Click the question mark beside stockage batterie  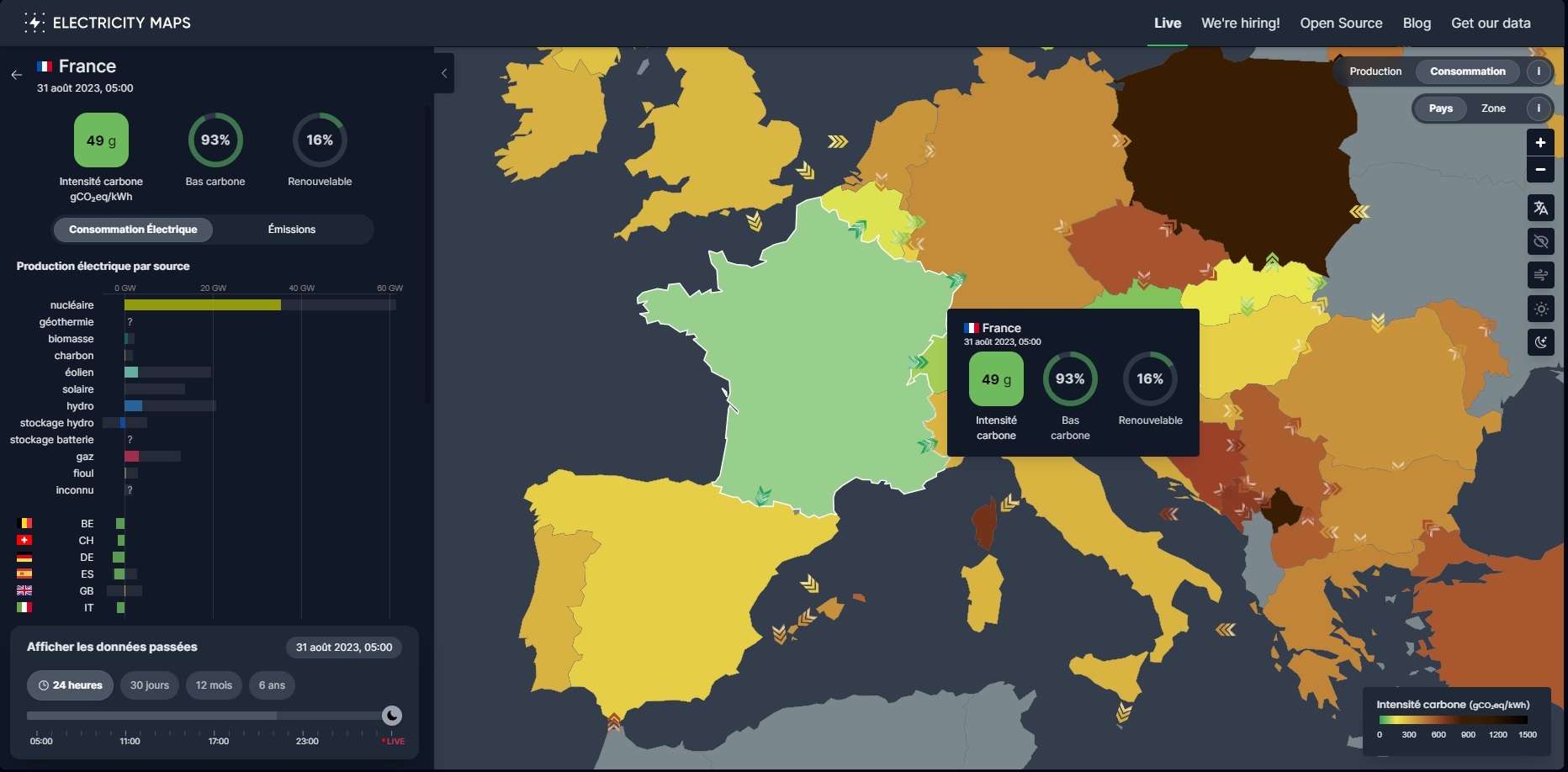pyautogui.click(x=130, y=440)
